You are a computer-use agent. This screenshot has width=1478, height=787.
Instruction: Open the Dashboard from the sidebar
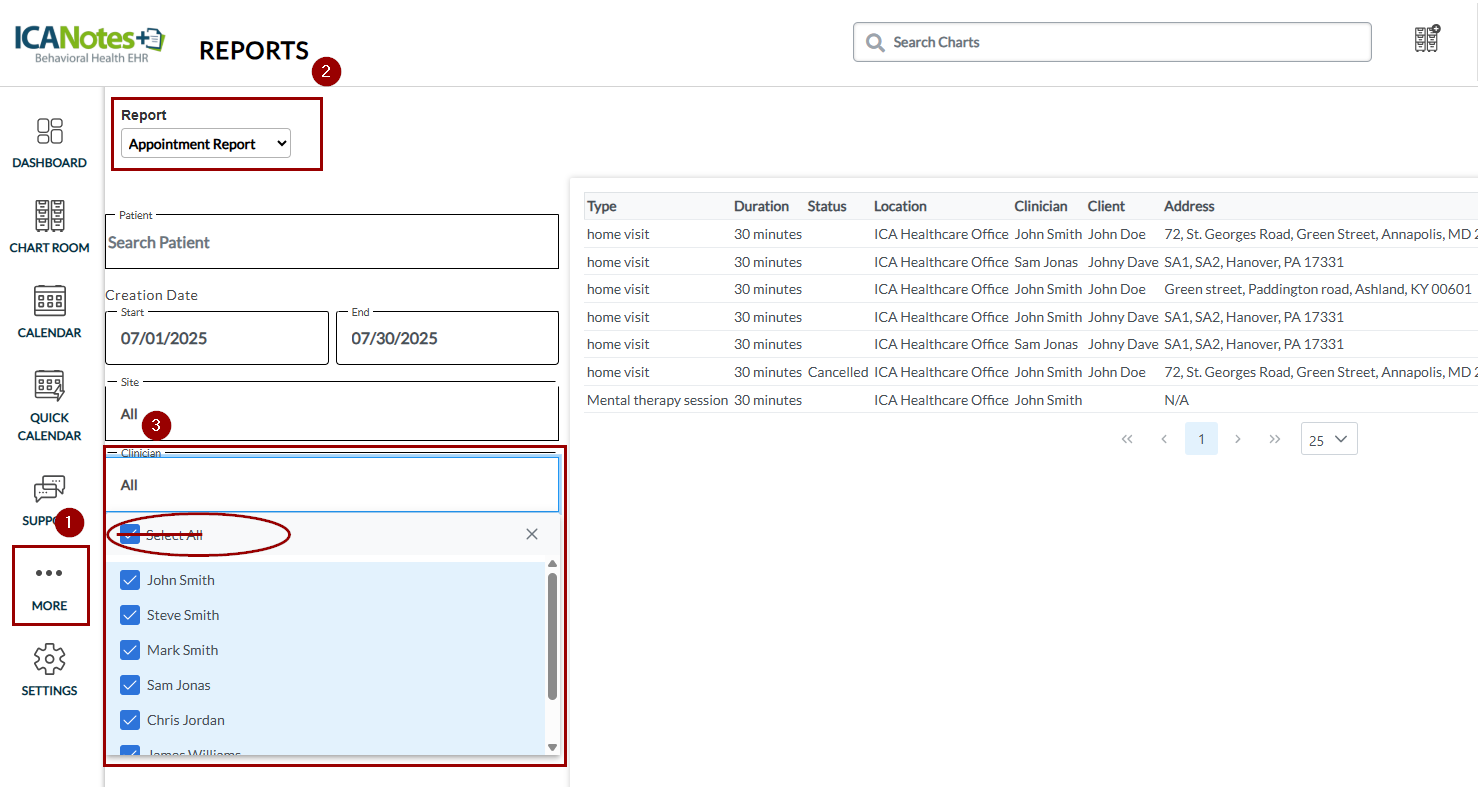(x=49, y=143)
